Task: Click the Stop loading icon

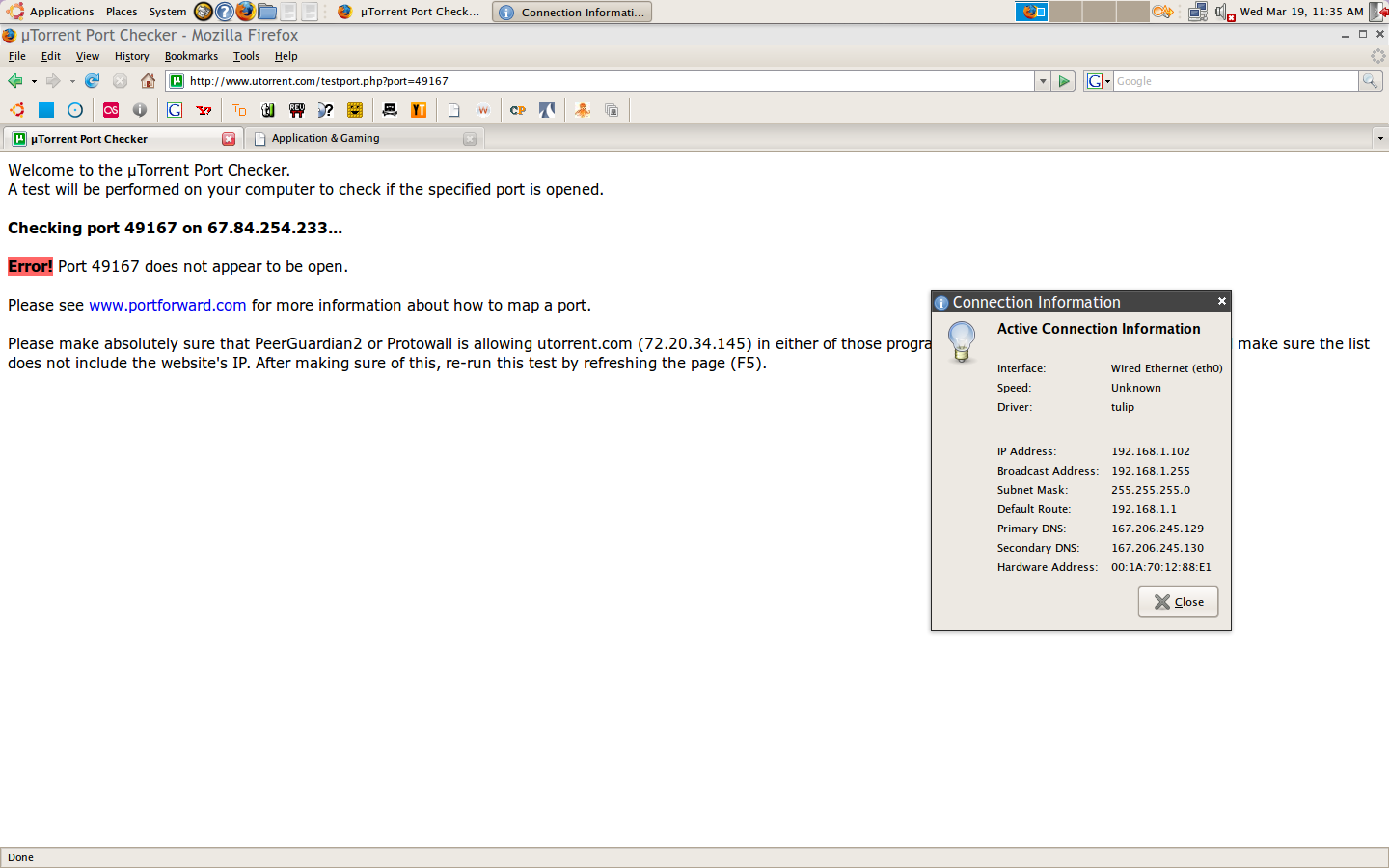Action: [120, 81]
